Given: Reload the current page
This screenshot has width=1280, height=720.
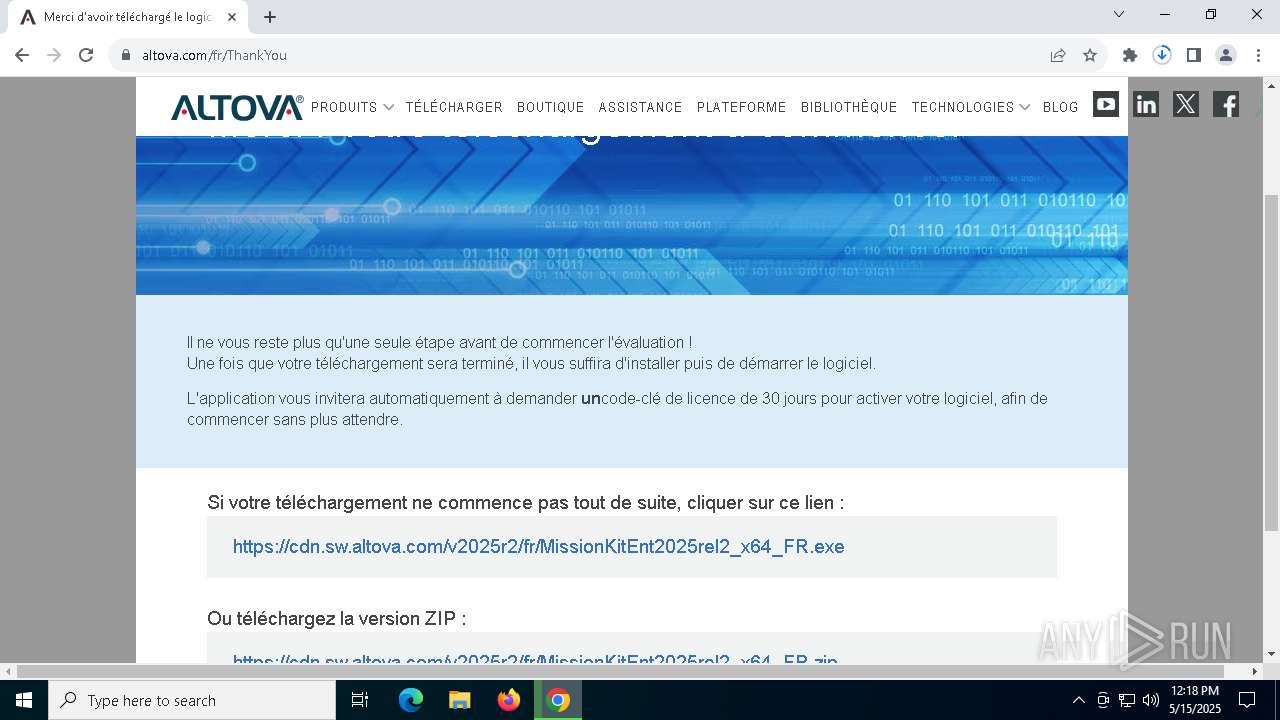Looking at the screenshot, I should 86,55.
